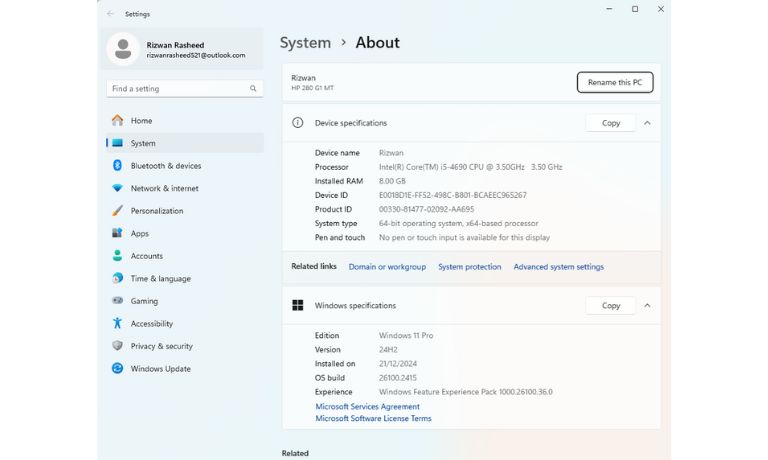Copy the device specifications
Image resolution: width=768 pixels, height=460 pixels.
pos(610,123)
